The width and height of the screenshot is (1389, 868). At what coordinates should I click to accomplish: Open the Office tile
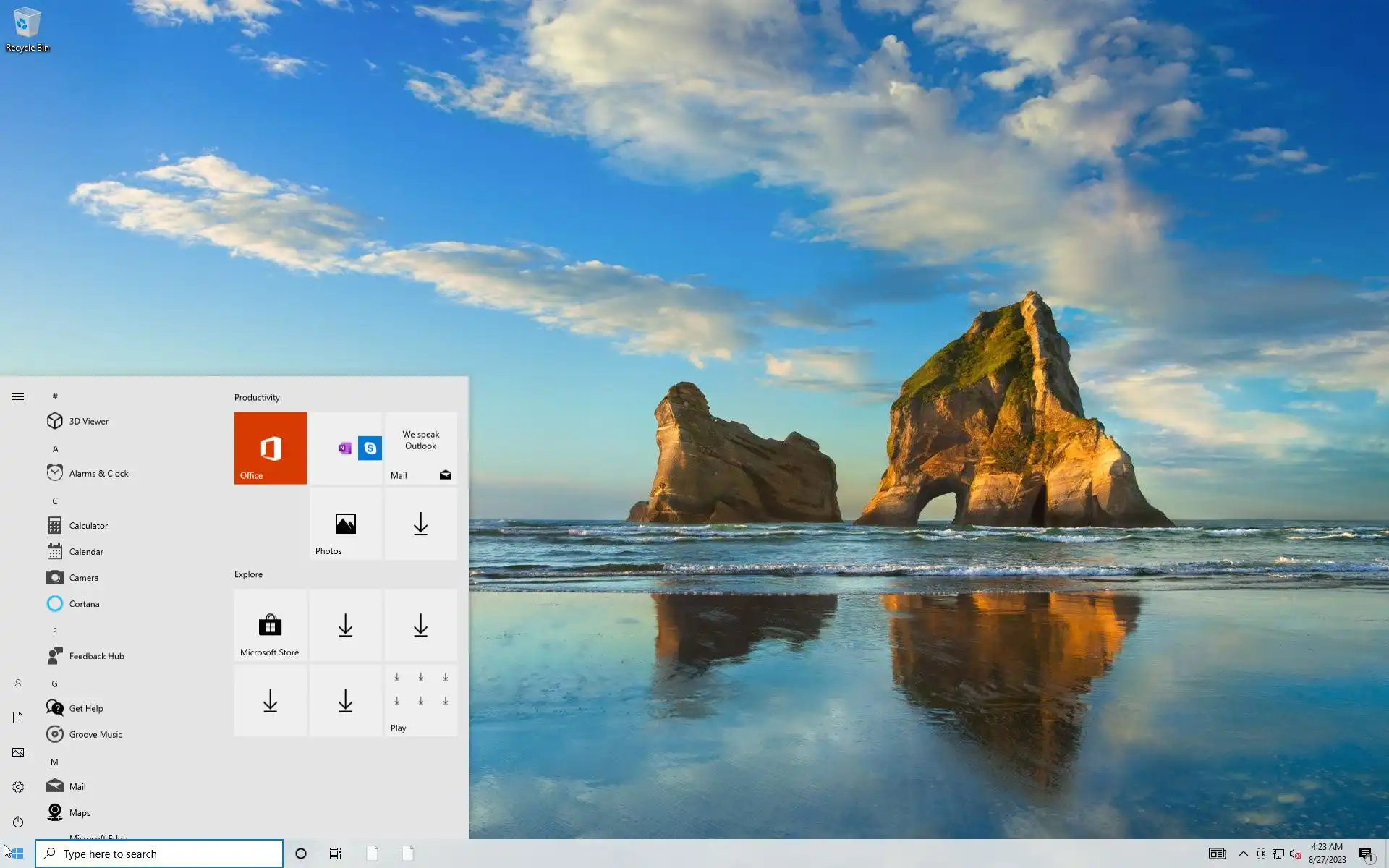(x=270, y=448)
